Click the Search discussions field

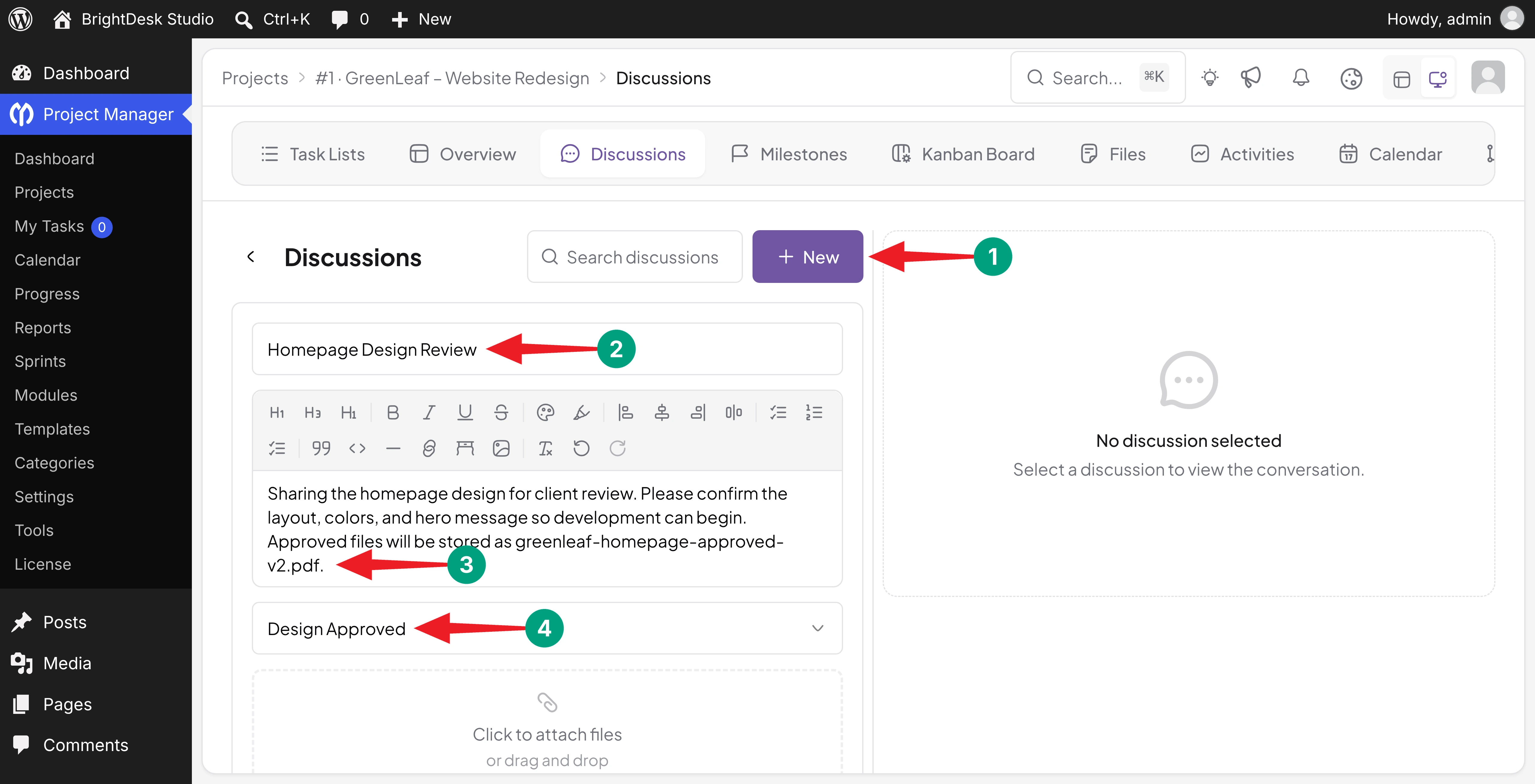635,256
